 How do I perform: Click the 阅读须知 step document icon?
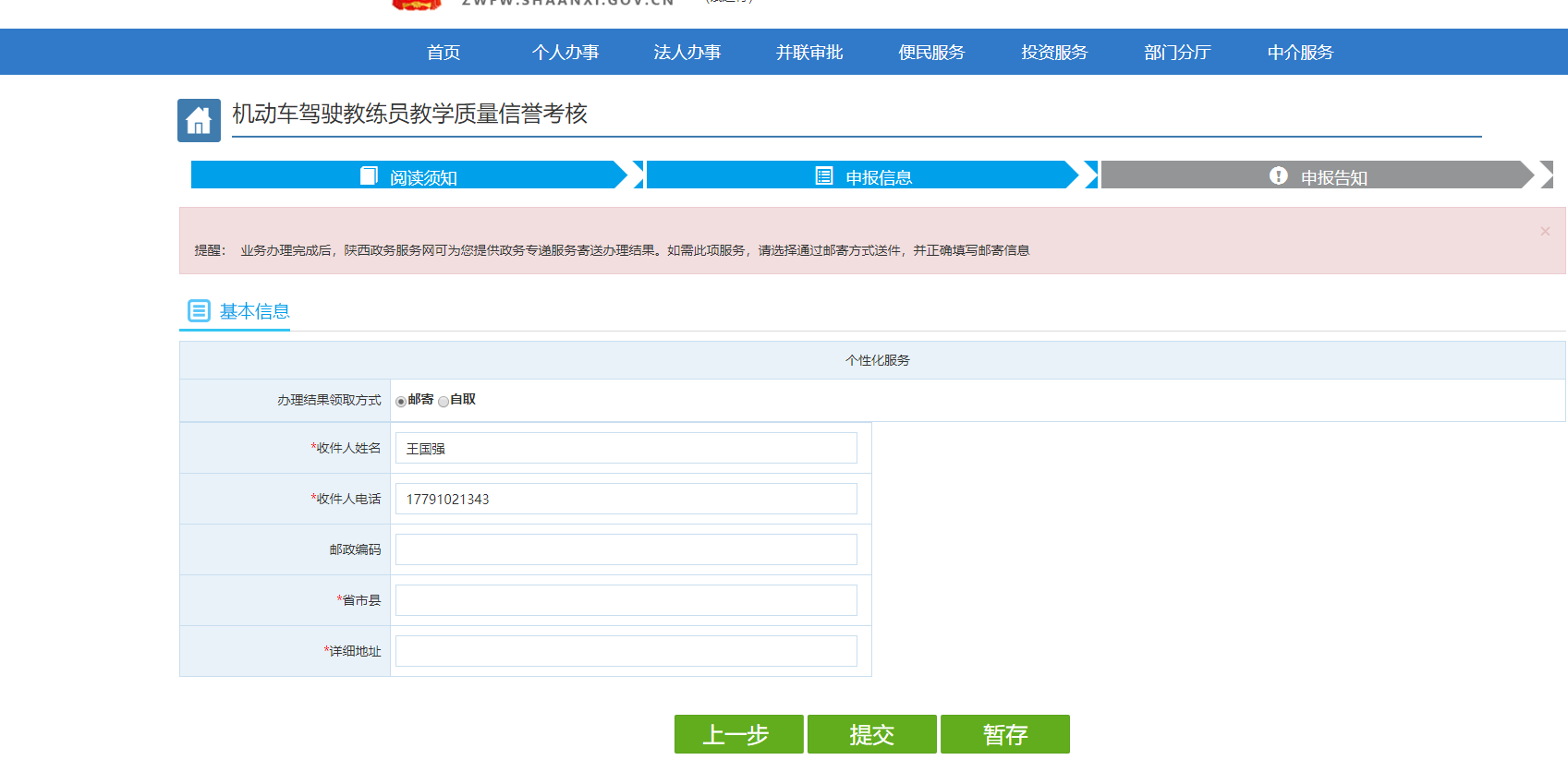click(x=369, y=175)
